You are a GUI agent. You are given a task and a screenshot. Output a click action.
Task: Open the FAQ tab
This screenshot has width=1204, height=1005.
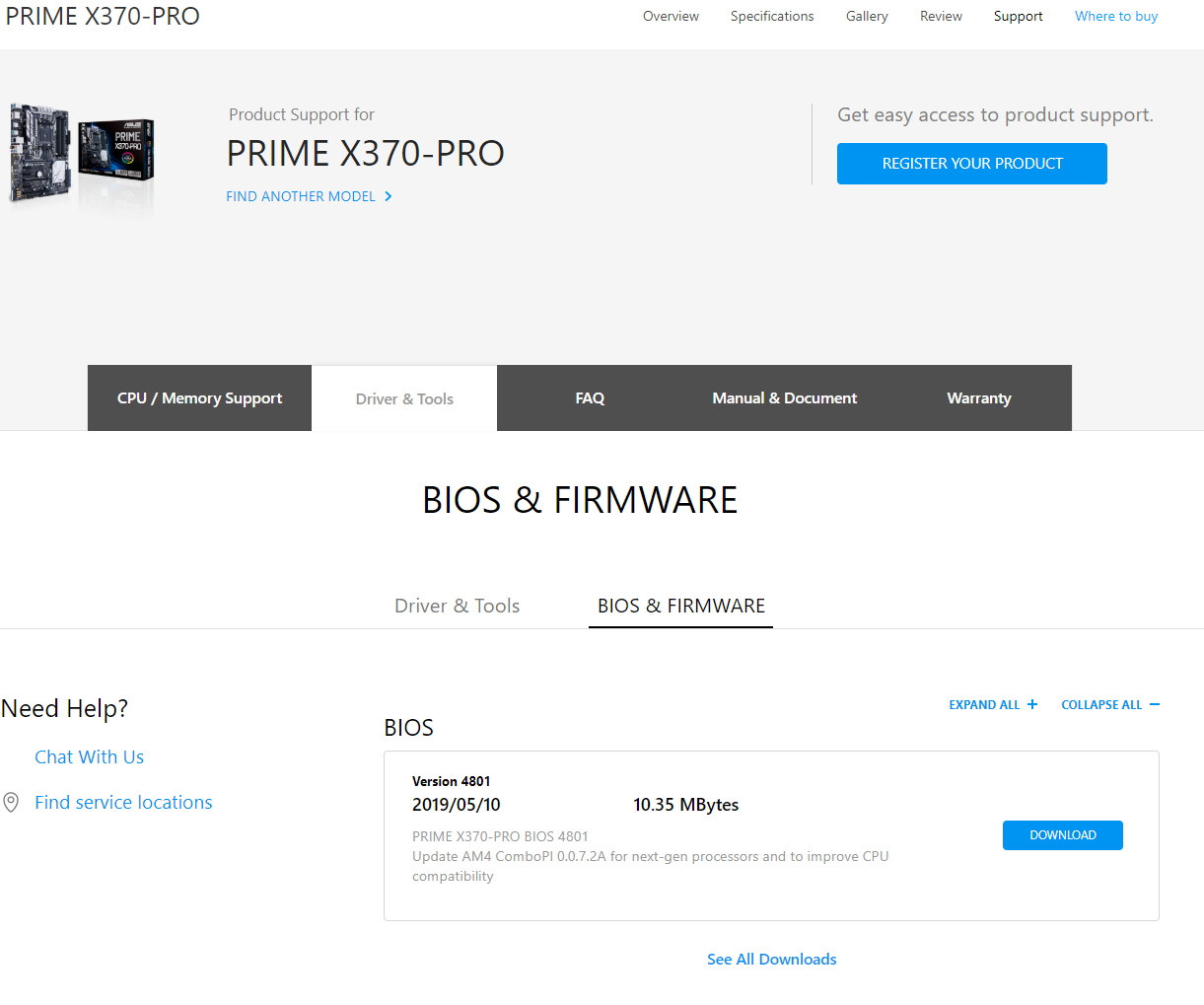590,398
